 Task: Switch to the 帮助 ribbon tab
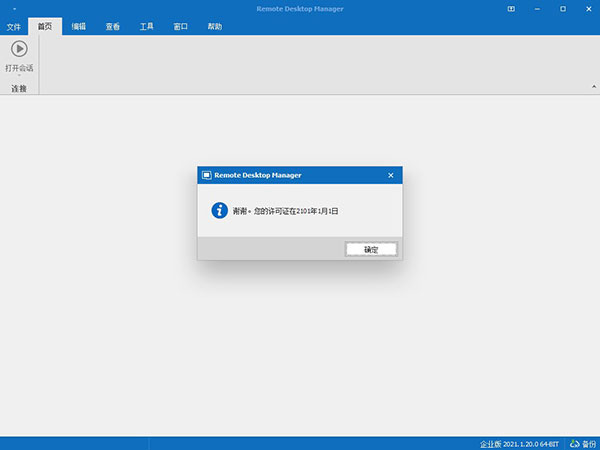tap(215, 26)
